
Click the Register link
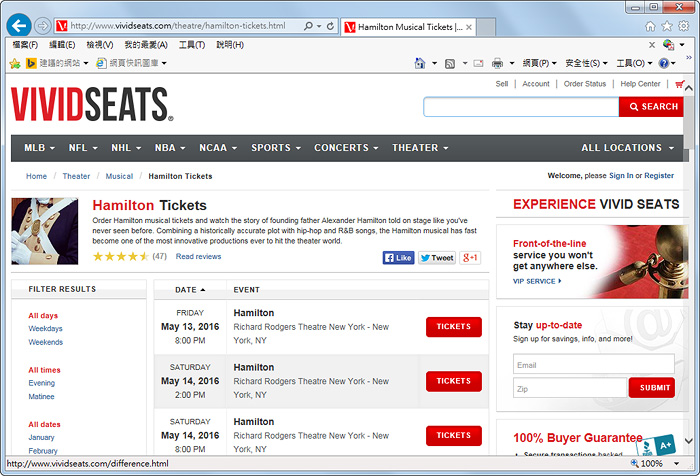659,176
